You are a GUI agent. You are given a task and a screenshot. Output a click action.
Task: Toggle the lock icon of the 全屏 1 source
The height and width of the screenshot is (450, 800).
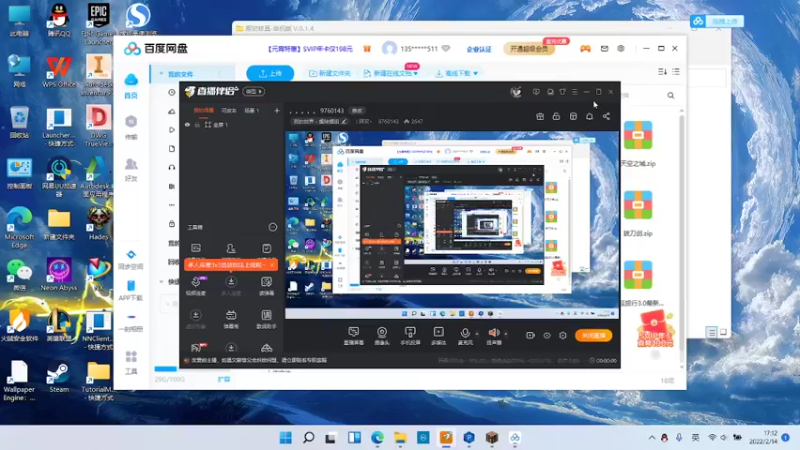click(197, 124)
